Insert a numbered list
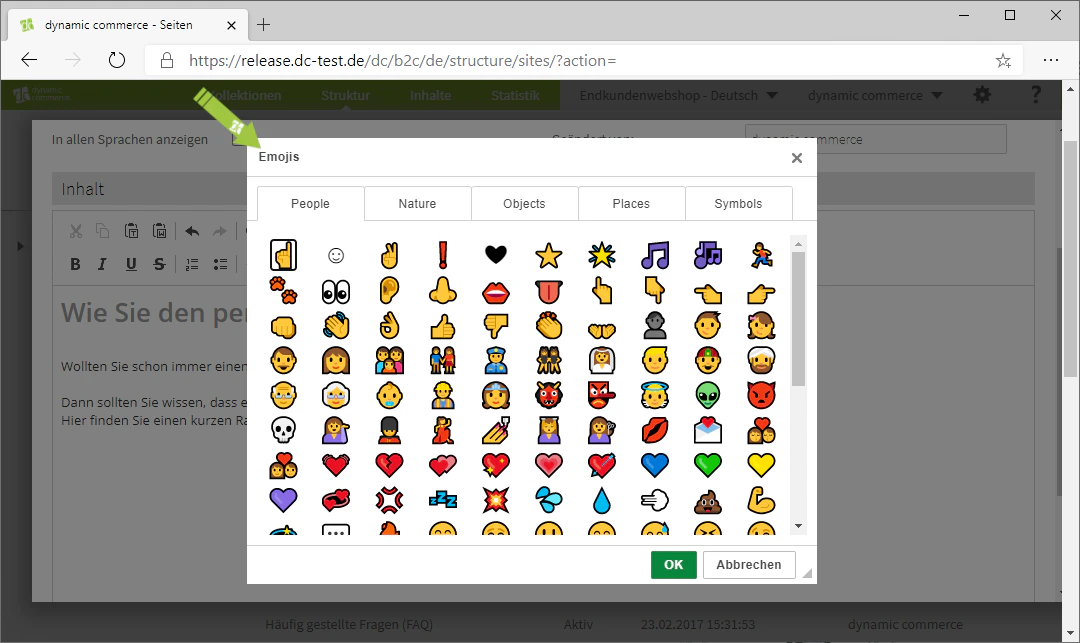 coord(192,264)
